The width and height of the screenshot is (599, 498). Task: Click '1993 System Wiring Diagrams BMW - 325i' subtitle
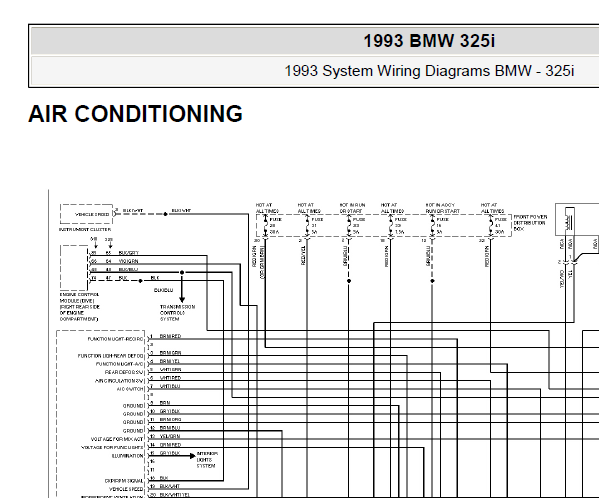429,71
